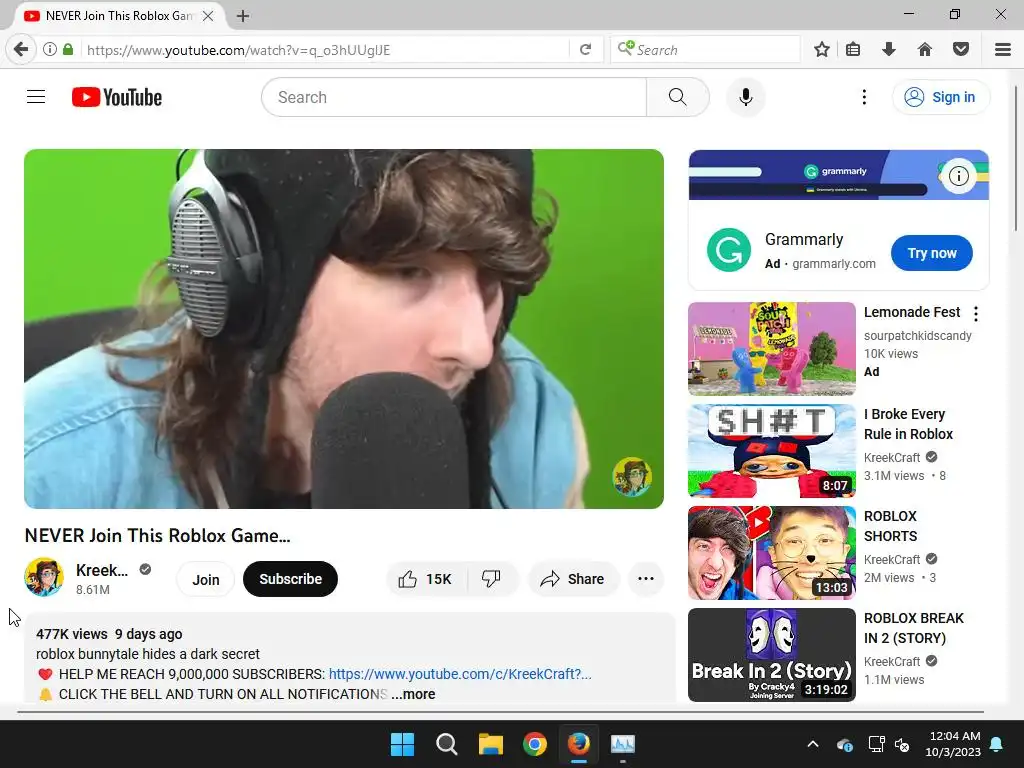Reload the page in Firefox

coord(585,50)
